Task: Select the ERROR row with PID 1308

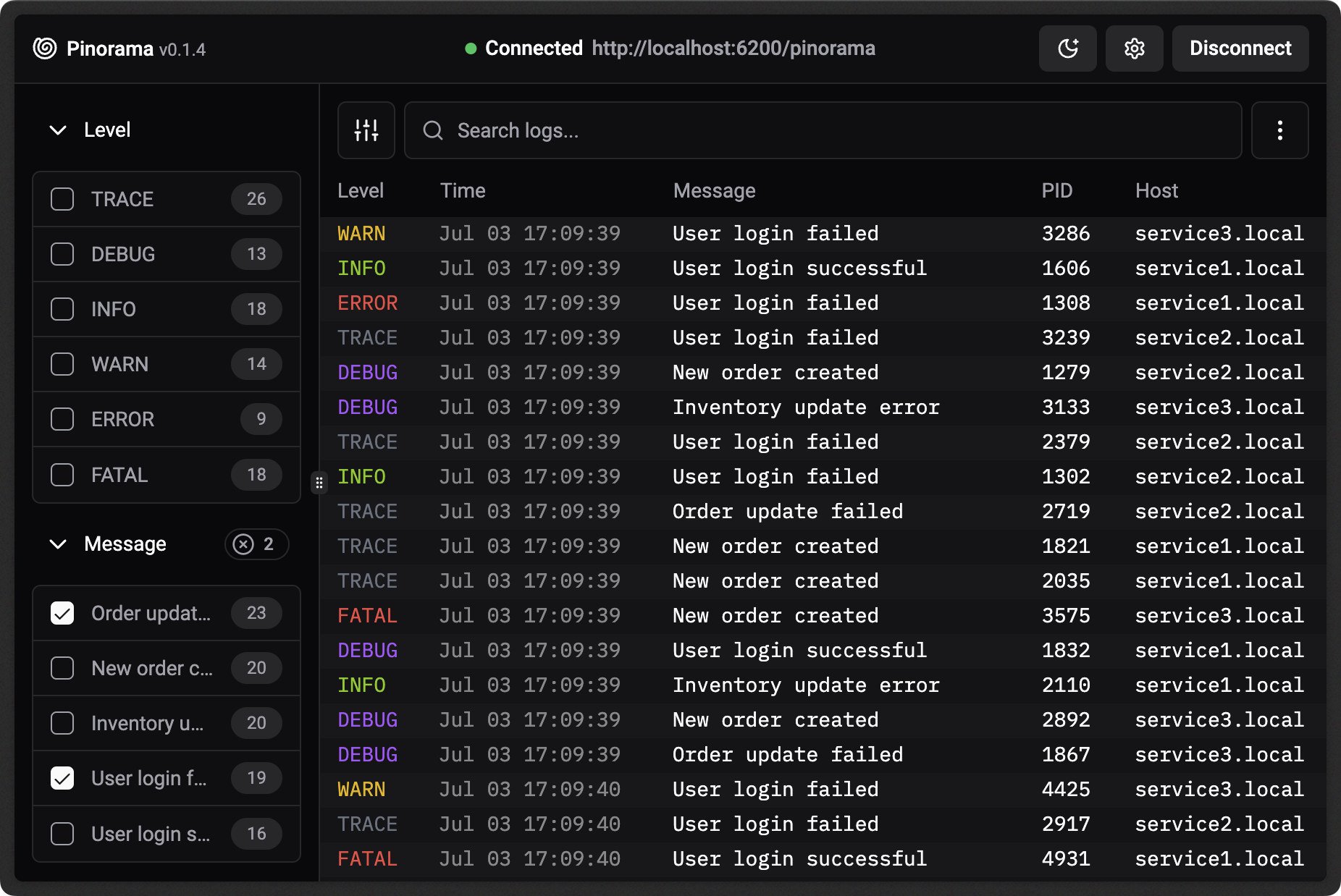Action: (x=823, y=303)
